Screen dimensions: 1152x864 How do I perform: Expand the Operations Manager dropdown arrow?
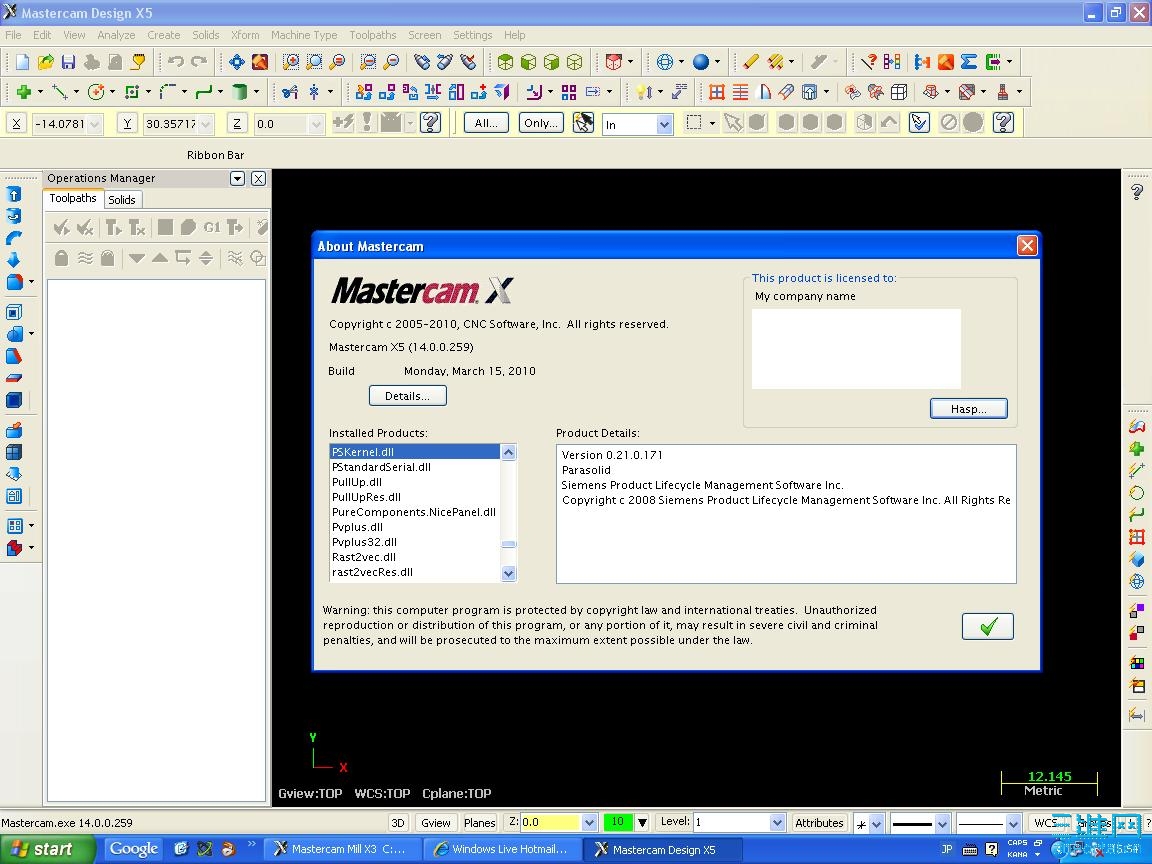tap(237, 179)
